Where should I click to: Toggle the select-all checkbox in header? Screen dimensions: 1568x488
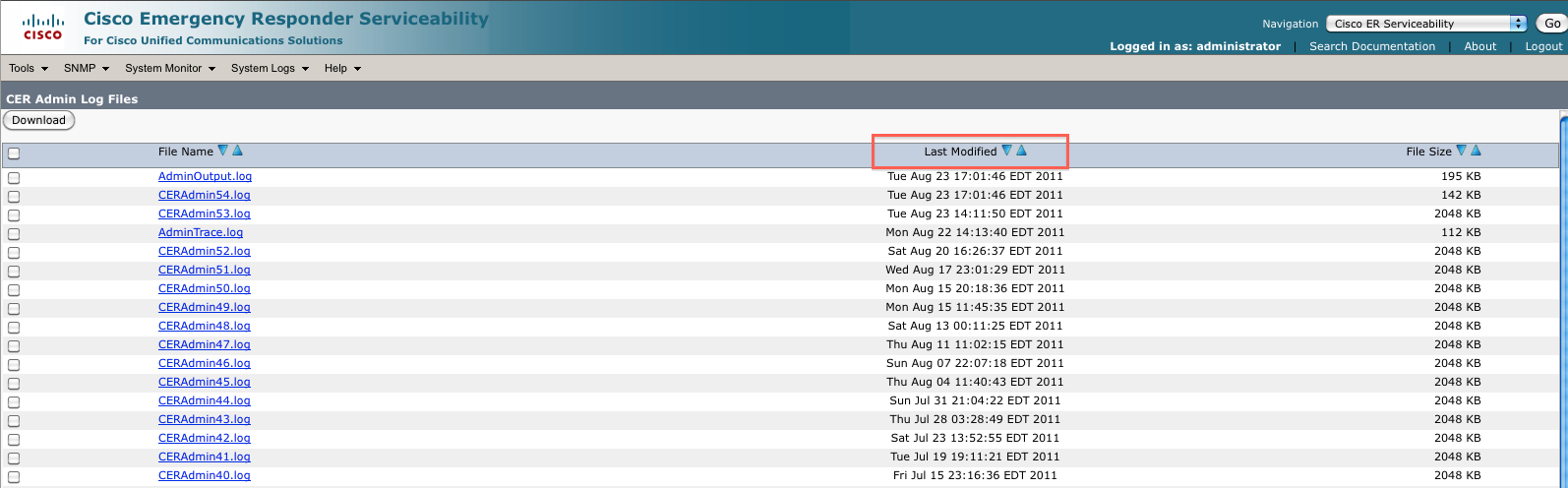click(14, 153)
